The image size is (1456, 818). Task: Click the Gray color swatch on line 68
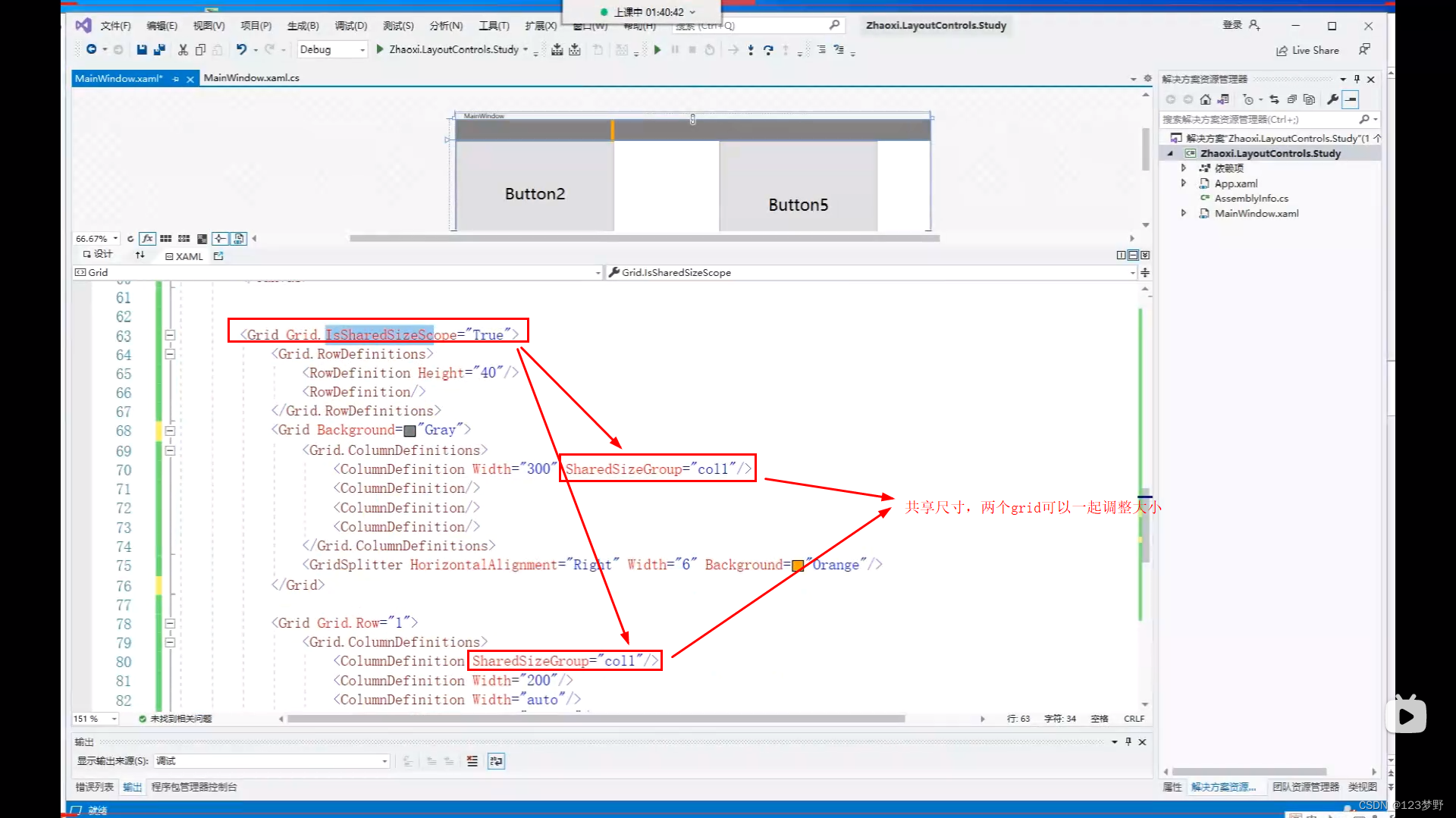pyautogui.click(x=409, y=431)
